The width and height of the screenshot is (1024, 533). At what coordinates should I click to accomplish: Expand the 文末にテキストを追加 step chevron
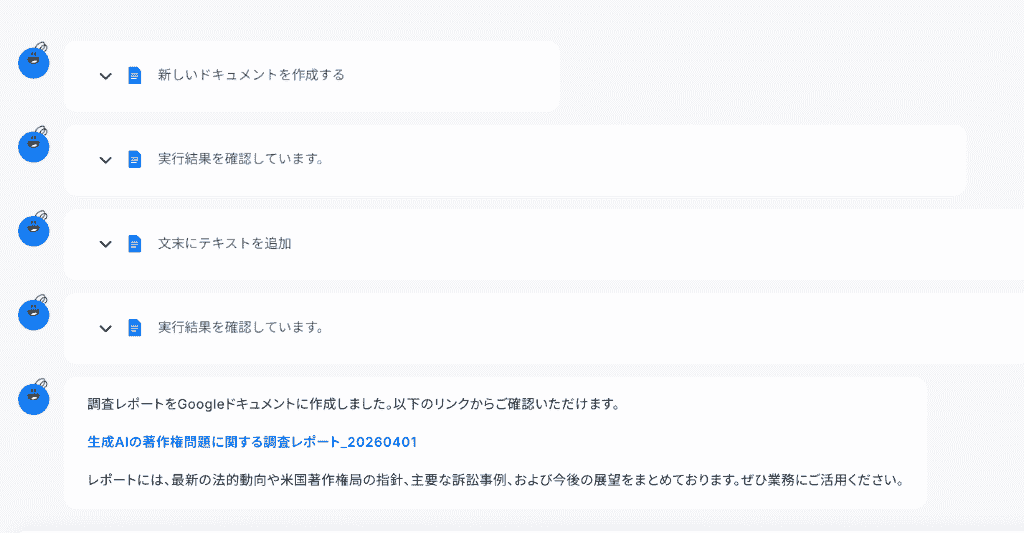tap(105, 244)
